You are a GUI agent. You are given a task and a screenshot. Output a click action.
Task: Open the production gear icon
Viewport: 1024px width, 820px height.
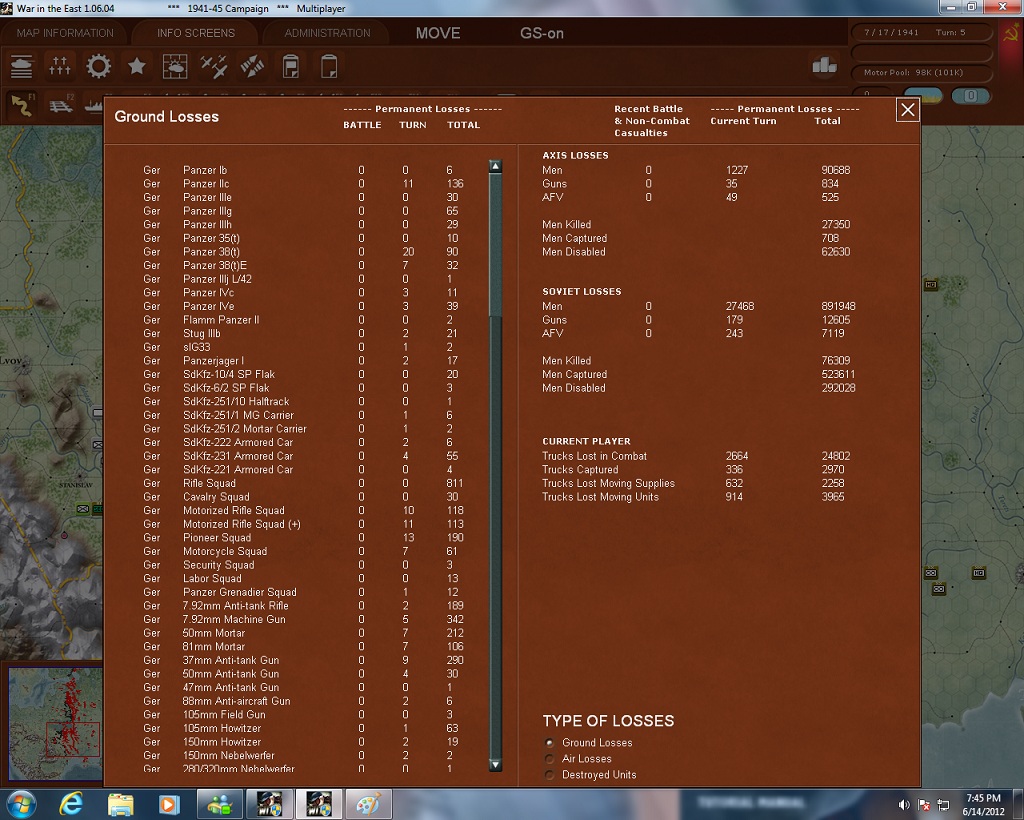pyautogui.click(x=99, y=66)
